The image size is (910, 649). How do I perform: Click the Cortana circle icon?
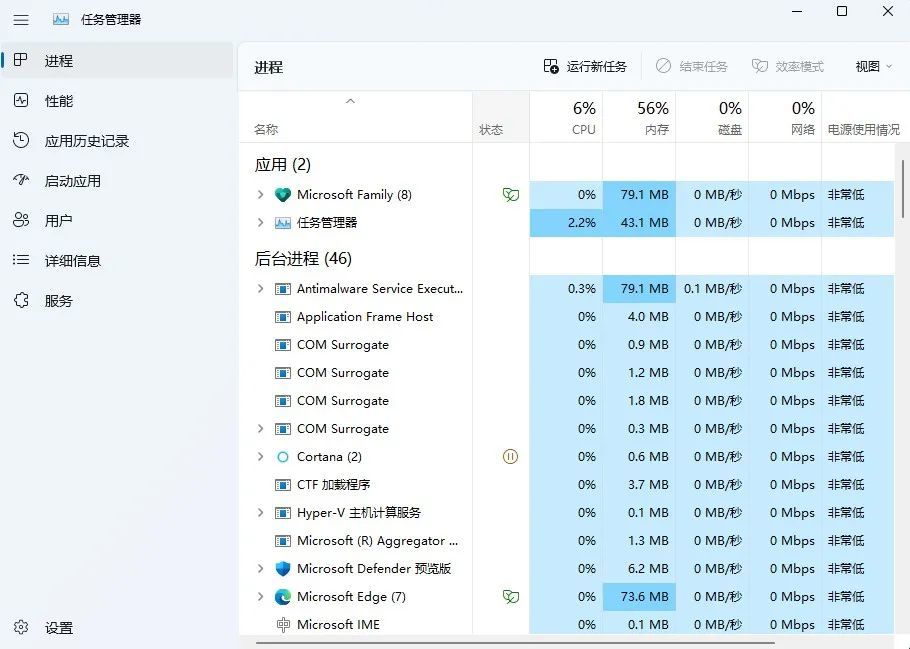(283, 457)
